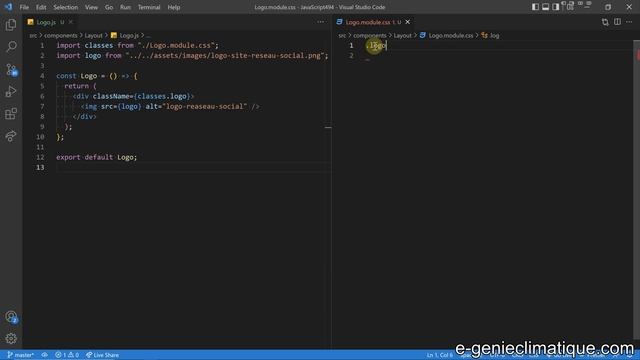
Task: Click the VS Code logo in title bar
Action: tap(8, 7)
